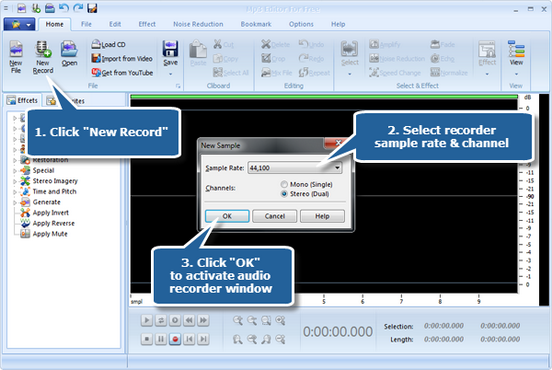Click the Crop editing button
552x370 pixels.
(x=273, y=58)
